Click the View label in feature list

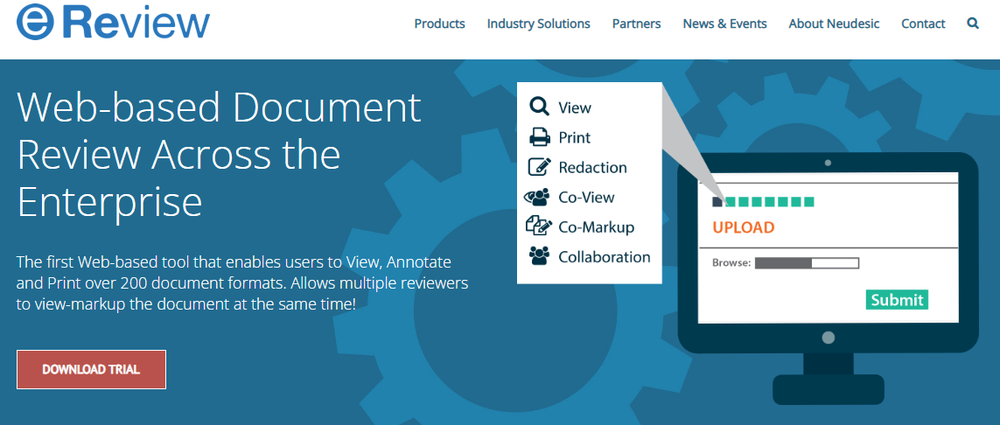click(x=575, y=108)
